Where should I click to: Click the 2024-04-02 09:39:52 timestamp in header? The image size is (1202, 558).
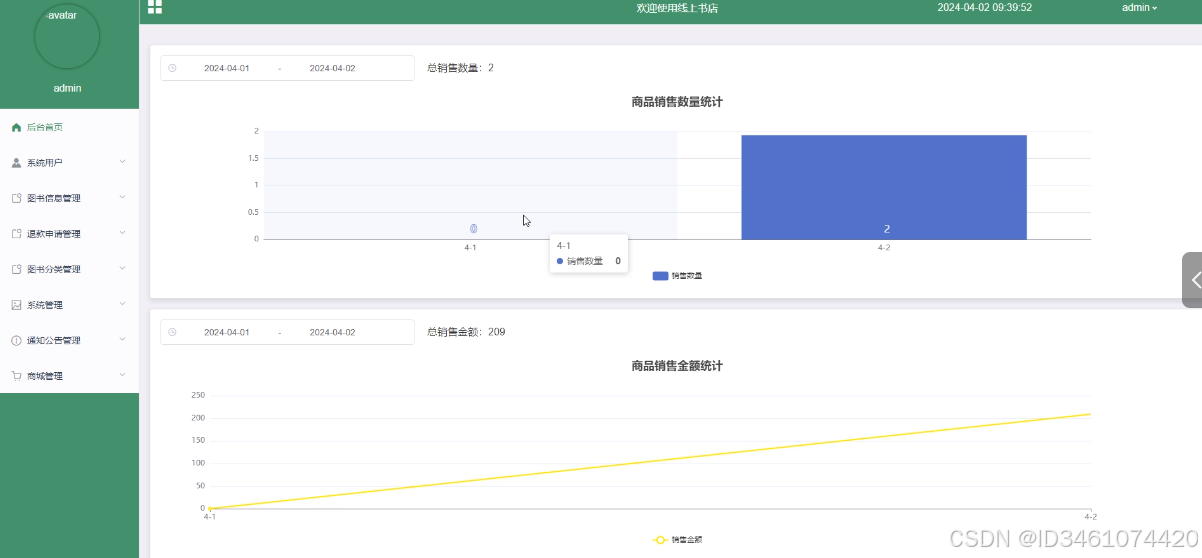pos(985,7)
